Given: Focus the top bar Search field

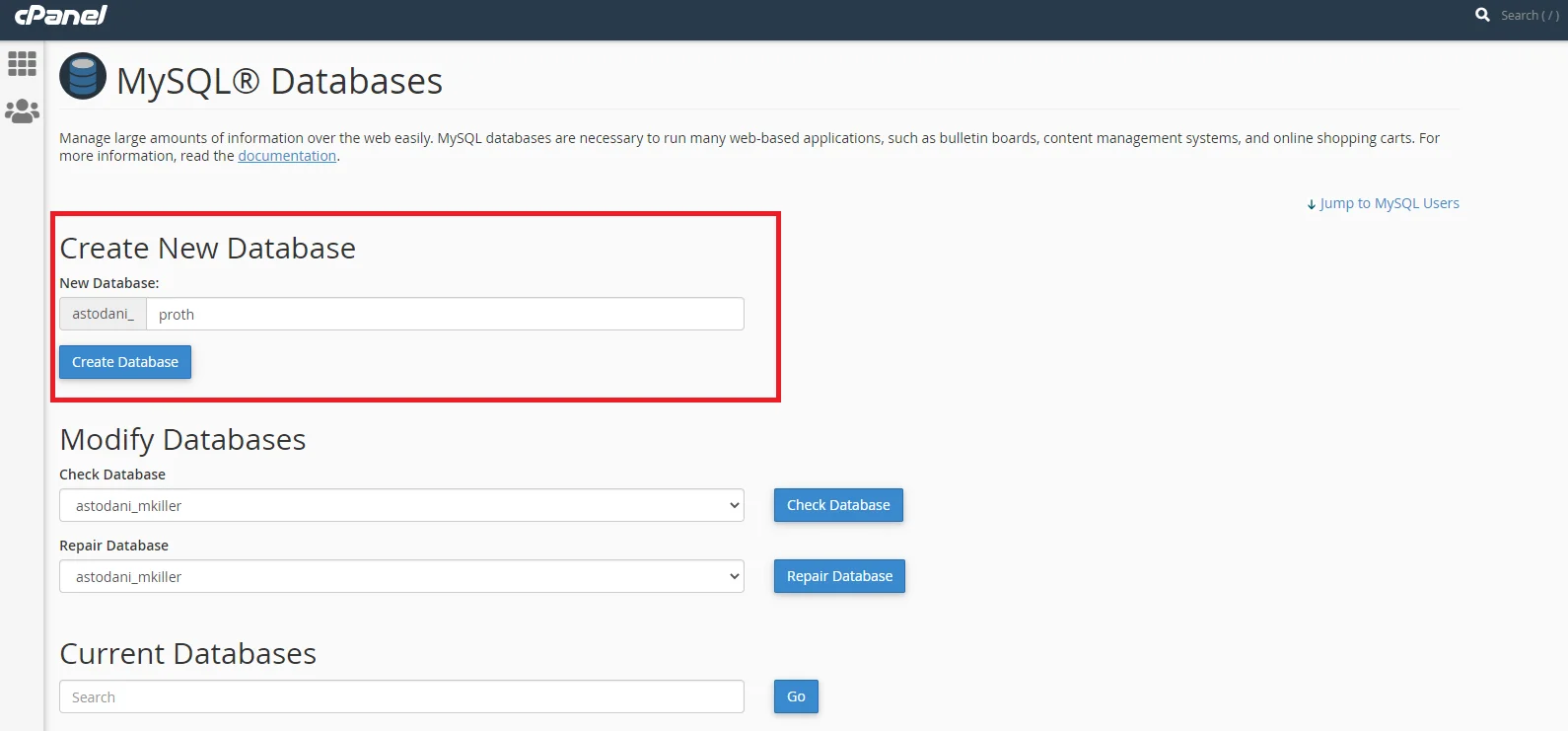Looking at the screenshot, I should [x=1529, y=15].
